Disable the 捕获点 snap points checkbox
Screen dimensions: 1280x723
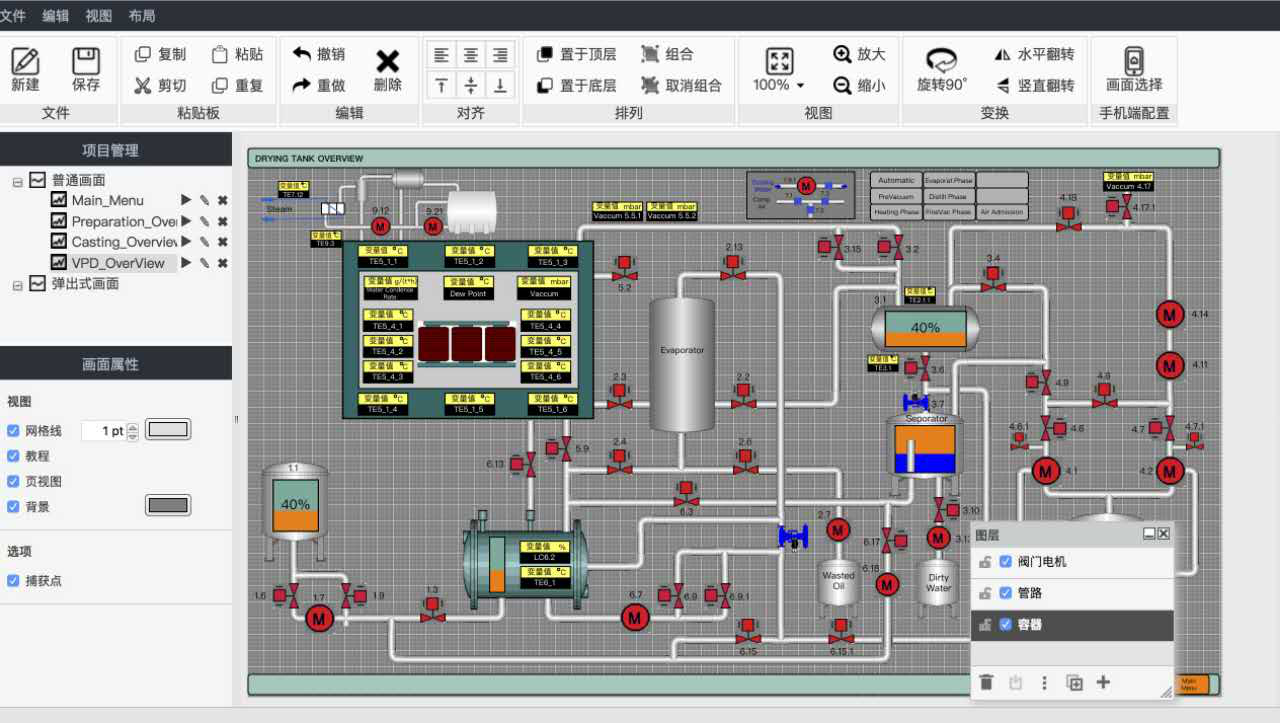(x=14, y=581)
